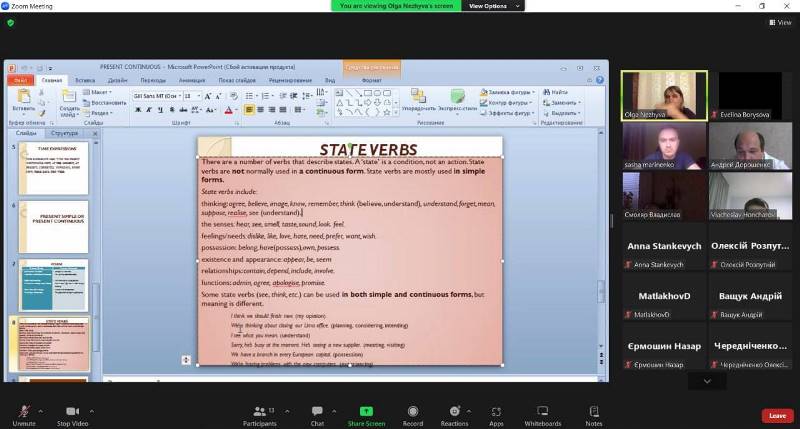Switch to the Переходы ribbon tab
Screen dimensions: 800x429
[153, 80]
